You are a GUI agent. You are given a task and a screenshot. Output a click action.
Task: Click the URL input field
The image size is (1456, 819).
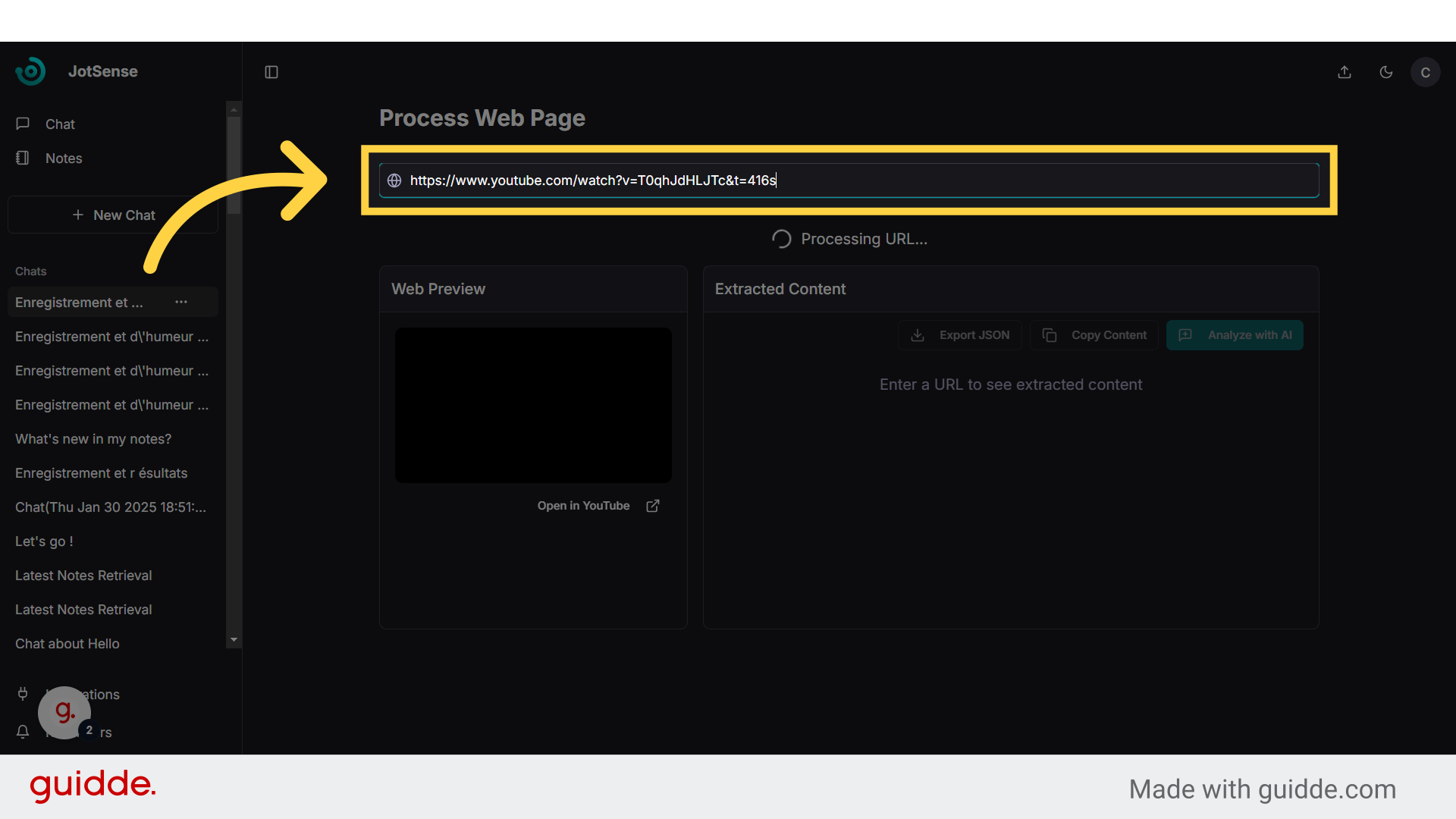point(849,180)
